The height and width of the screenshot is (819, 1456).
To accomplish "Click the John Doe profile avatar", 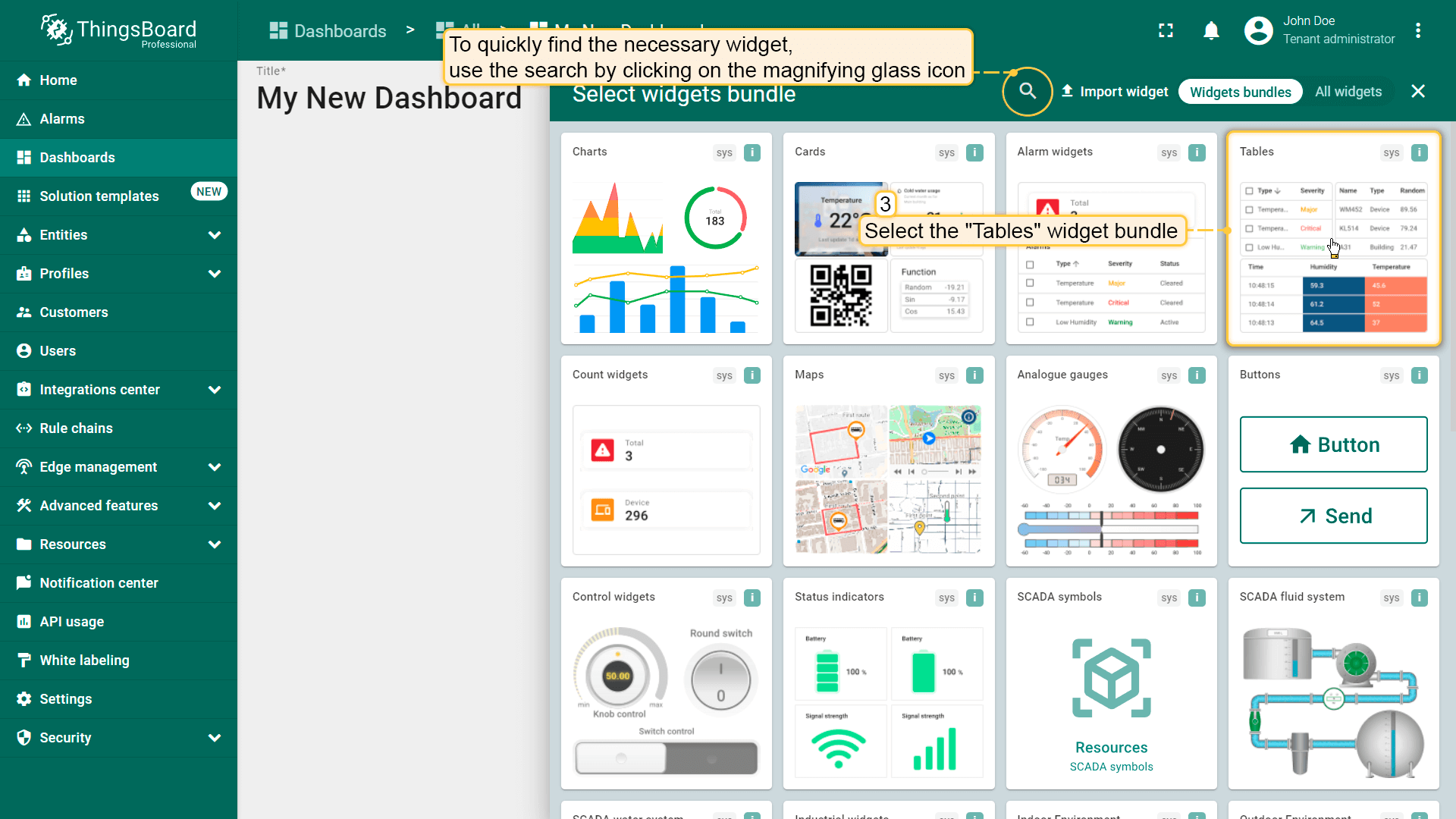I will (x=1258, y=30).
